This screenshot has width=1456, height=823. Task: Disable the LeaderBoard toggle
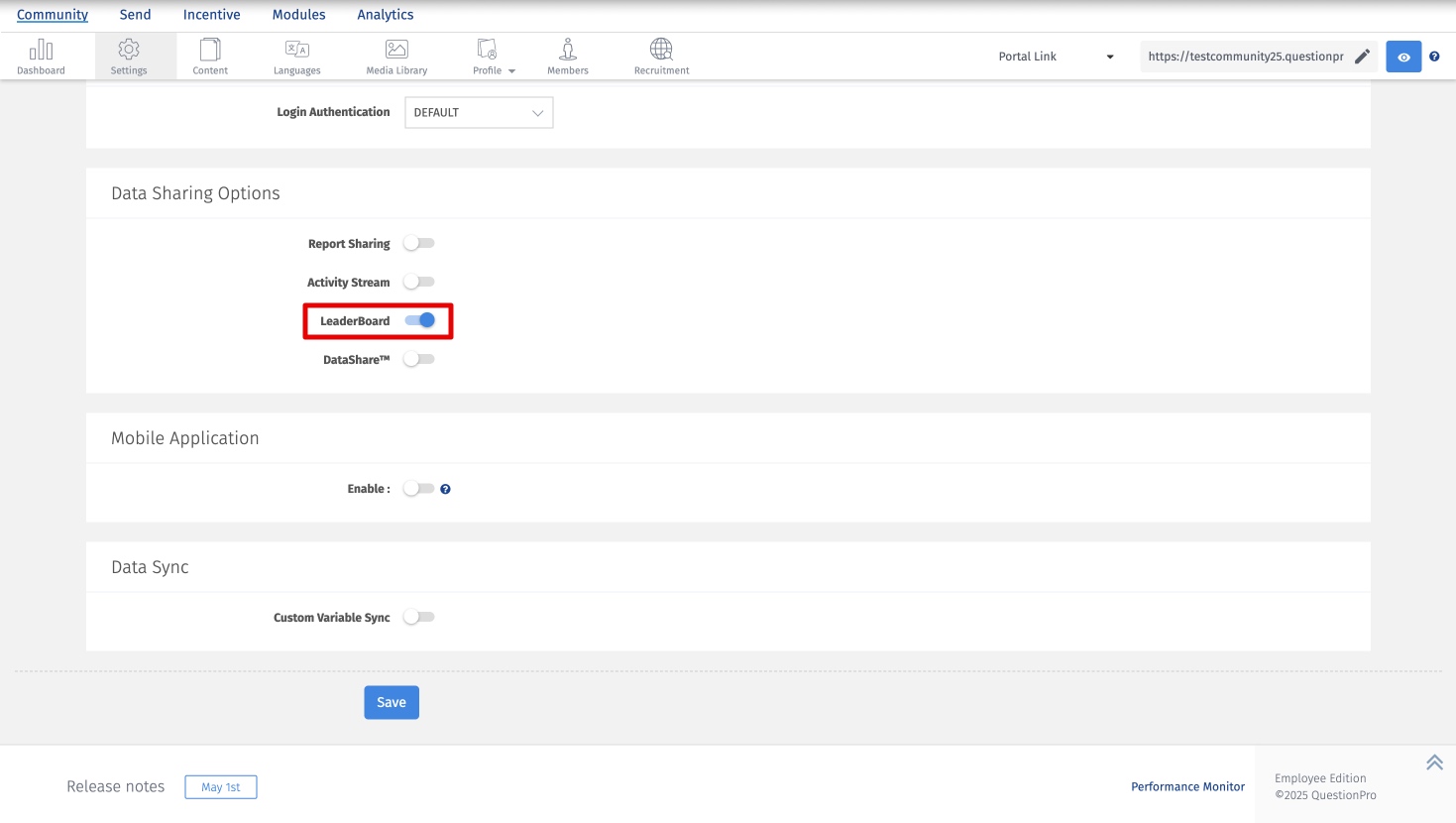point(420,320)
